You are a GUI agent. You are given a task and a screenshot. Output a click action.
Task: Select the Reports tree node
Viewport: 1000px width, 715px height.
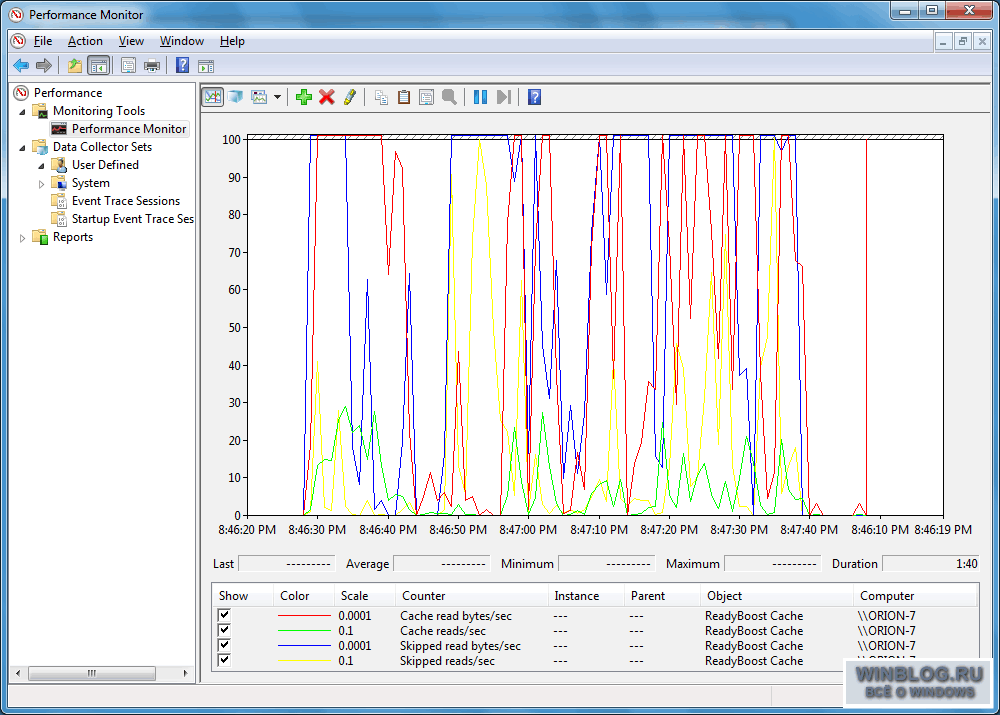point(73,237)
